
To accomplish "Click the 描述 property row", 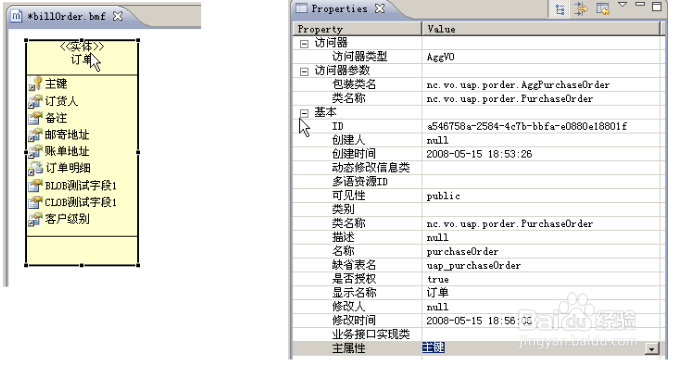I will pyautogui.click(x=476, y=237).
